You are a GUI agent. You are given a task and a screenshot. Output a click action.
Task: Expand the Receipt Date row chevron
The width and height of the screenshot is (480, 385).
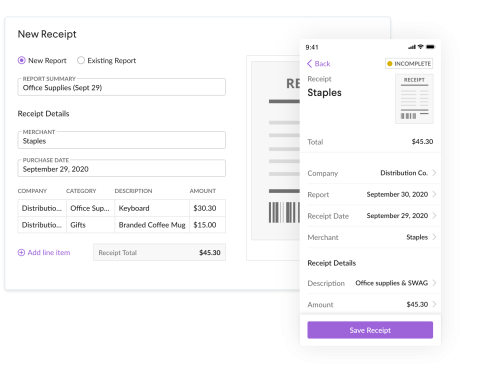click(434, 216)
